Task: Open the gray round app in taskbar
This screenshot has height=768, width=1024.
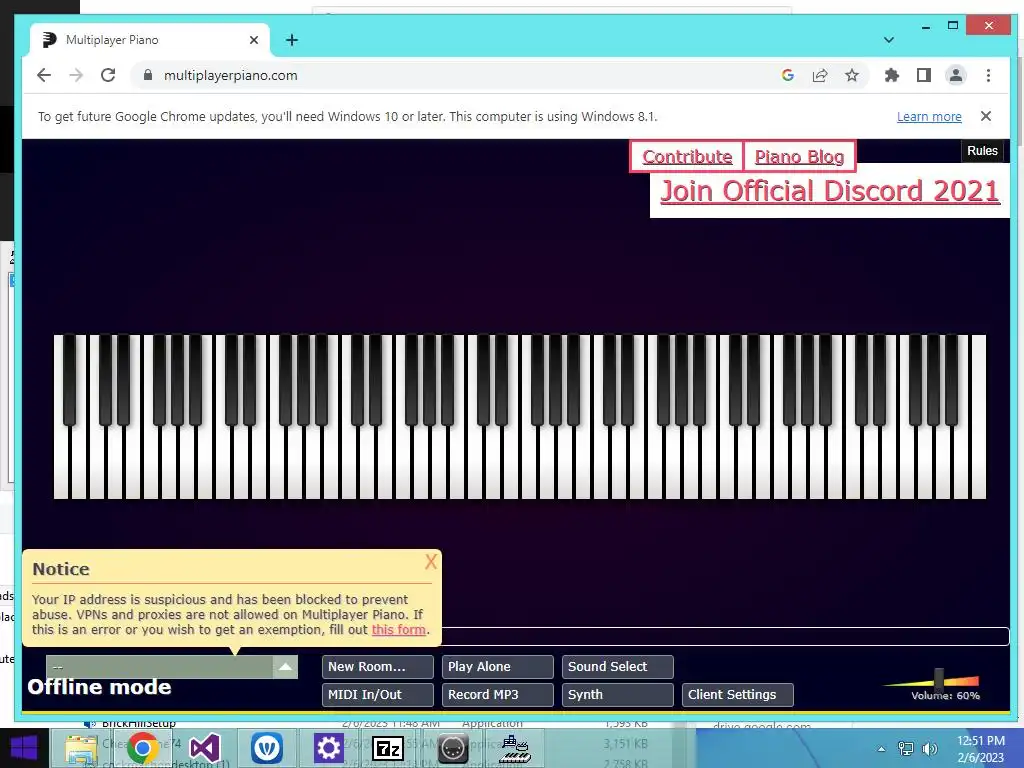Action: 453,748
